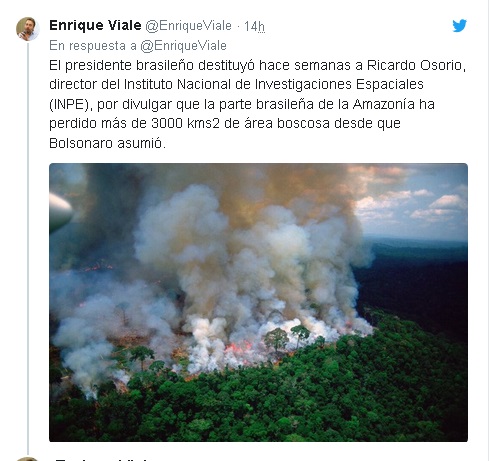
Task: Click the aircraft wing tip in the photo
Action: click(60, 212)
